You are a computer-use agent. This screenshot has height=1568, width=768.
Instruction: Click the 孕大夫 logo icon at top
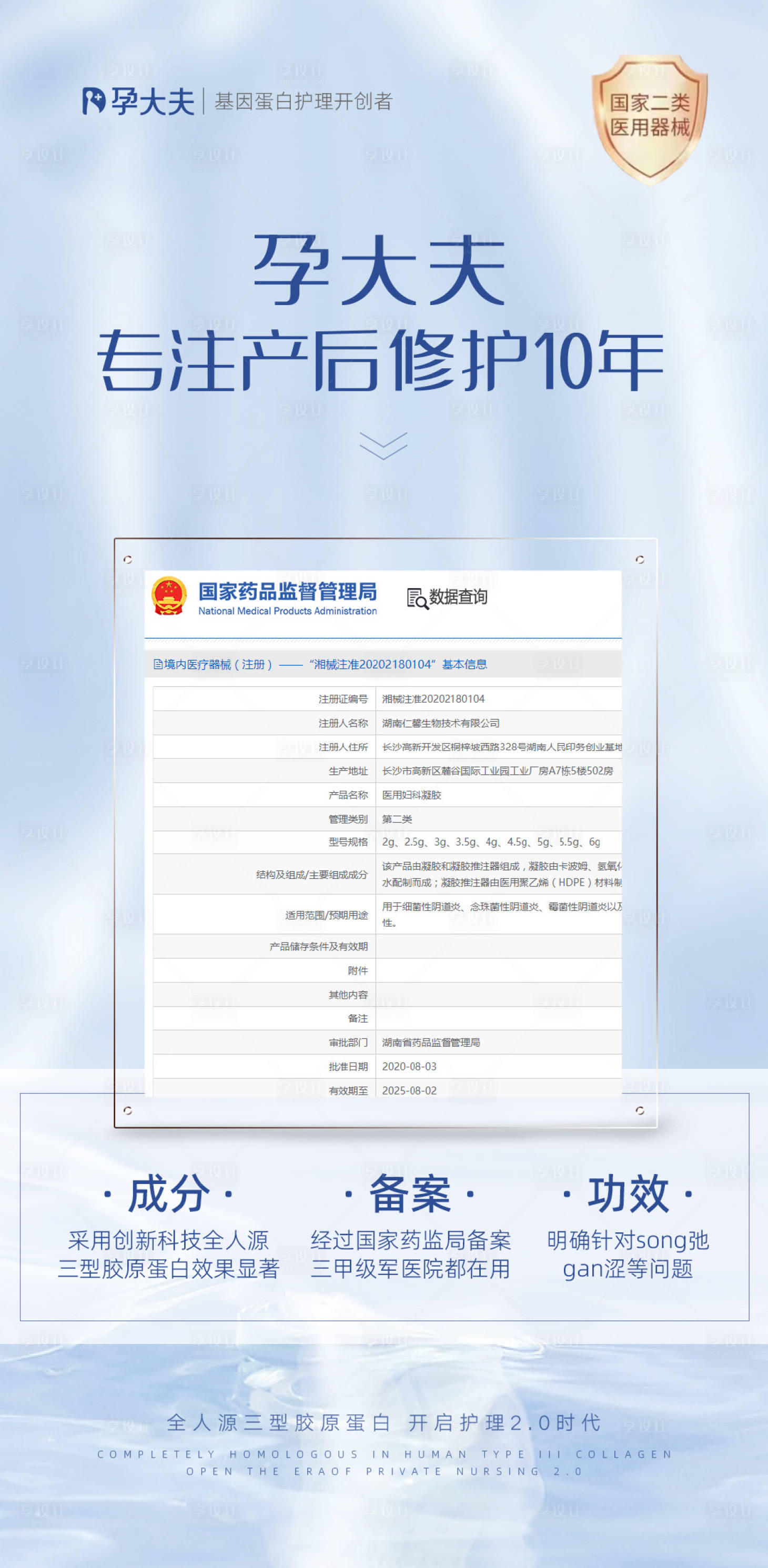94,101
